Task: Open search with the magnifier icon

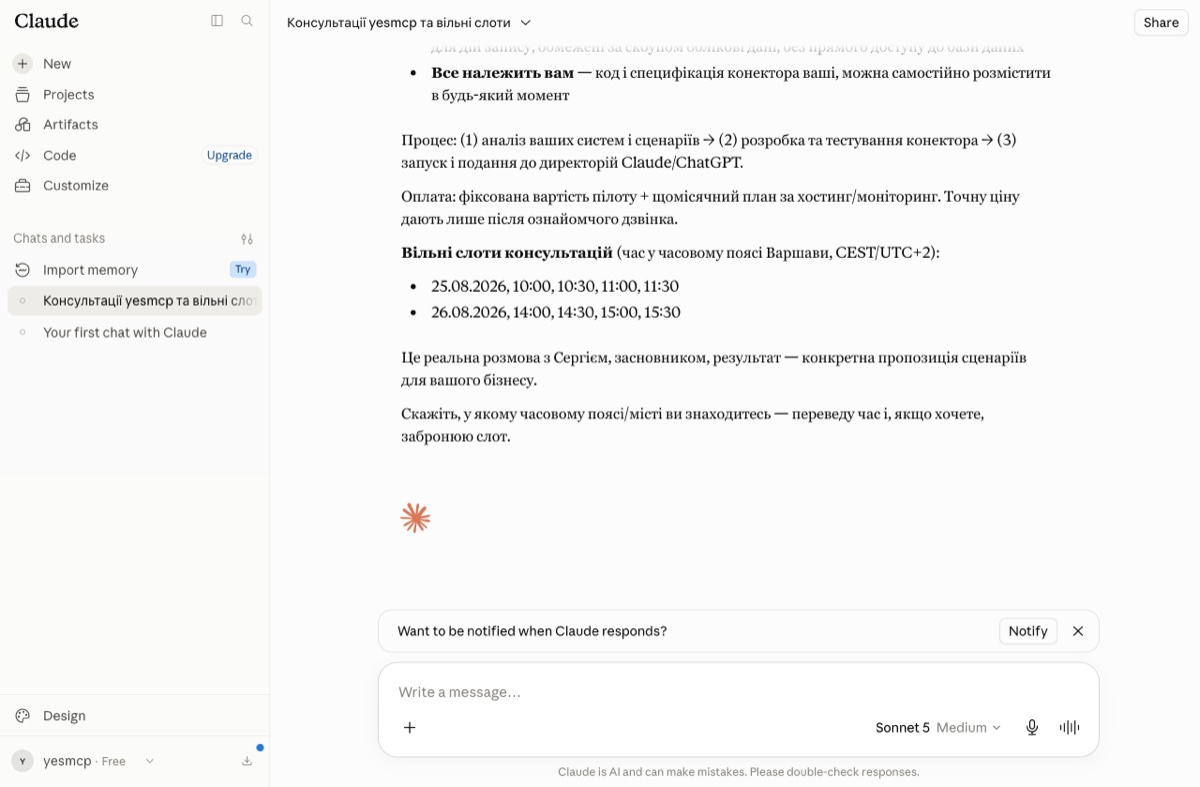Action: (247, 20)
